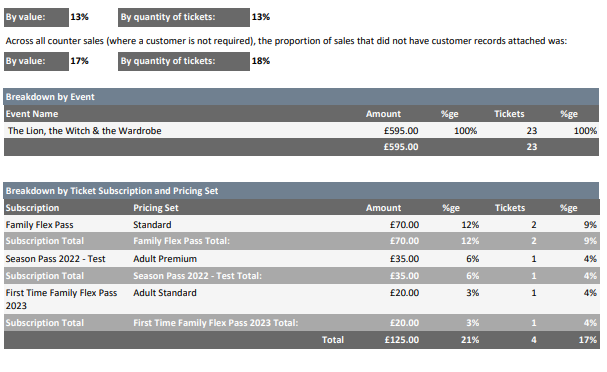607x372 pixels.
Task: Click the Pricing Set column header
Action: click(156, 208)
